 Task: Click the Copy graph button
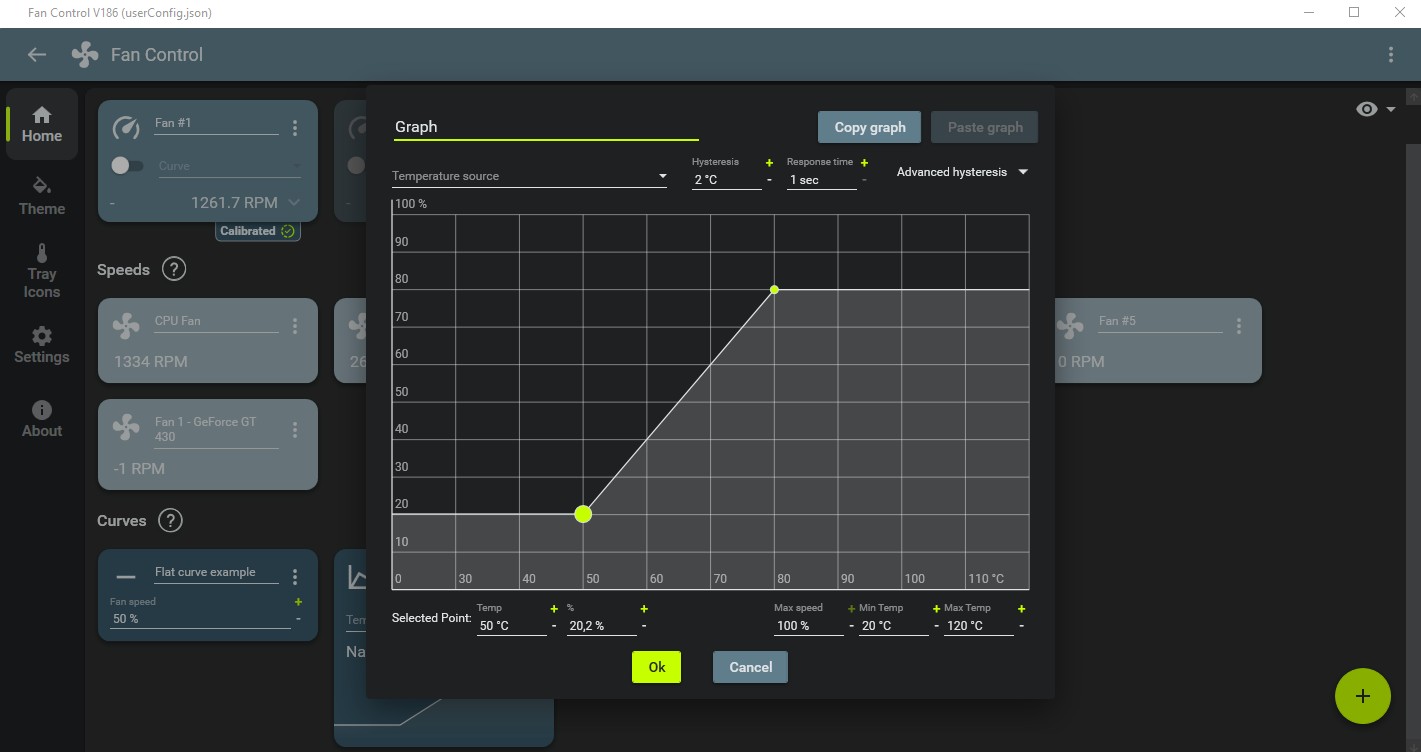coord(870,127)
